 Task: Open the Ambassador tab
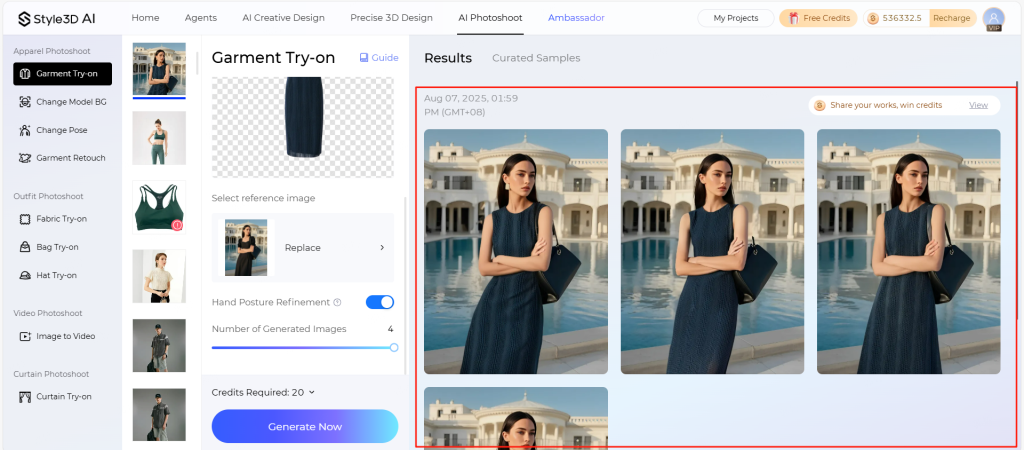[x=576, y=18]
